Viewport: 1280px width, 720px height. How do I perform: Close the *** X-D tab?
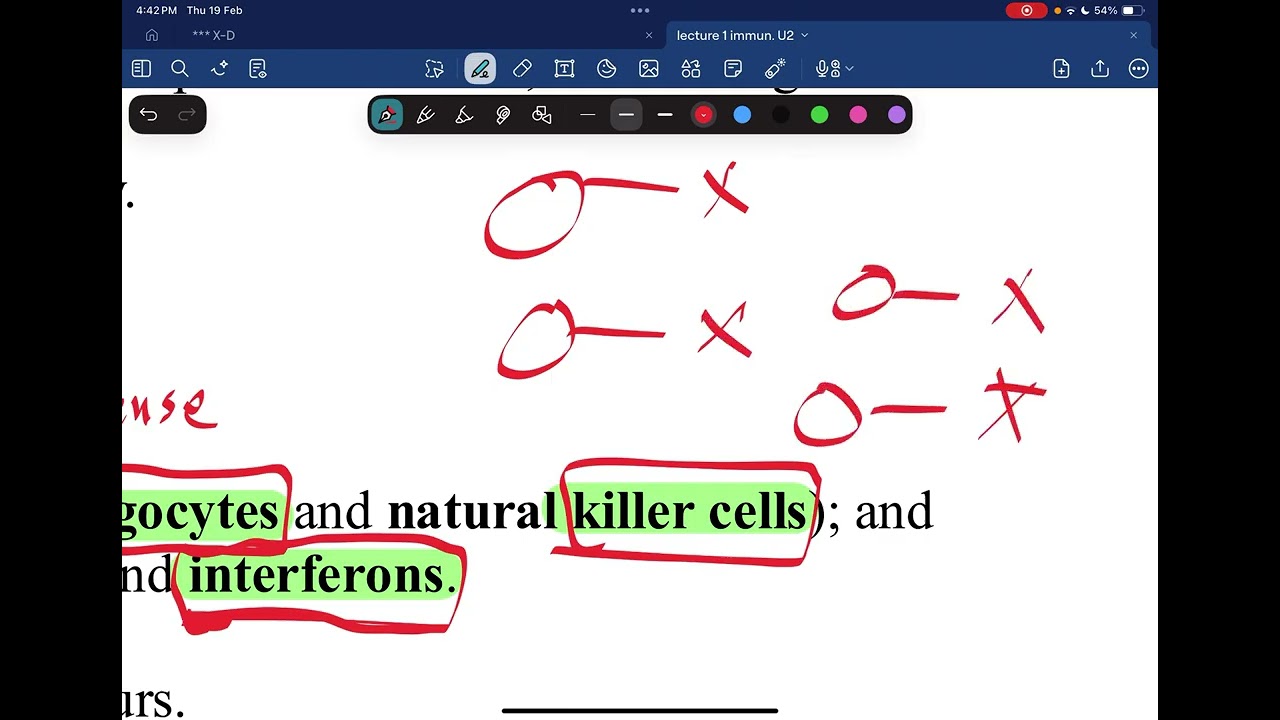click(x=648, y=35)
